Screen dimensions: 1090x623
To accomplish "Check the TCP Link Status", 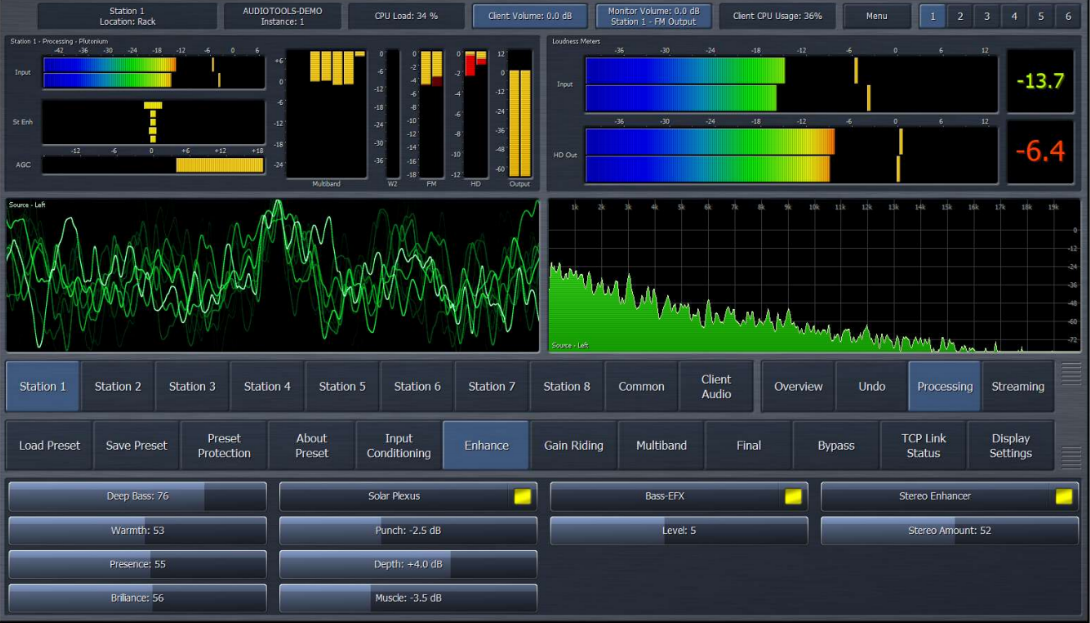I will tap(923, 445).
